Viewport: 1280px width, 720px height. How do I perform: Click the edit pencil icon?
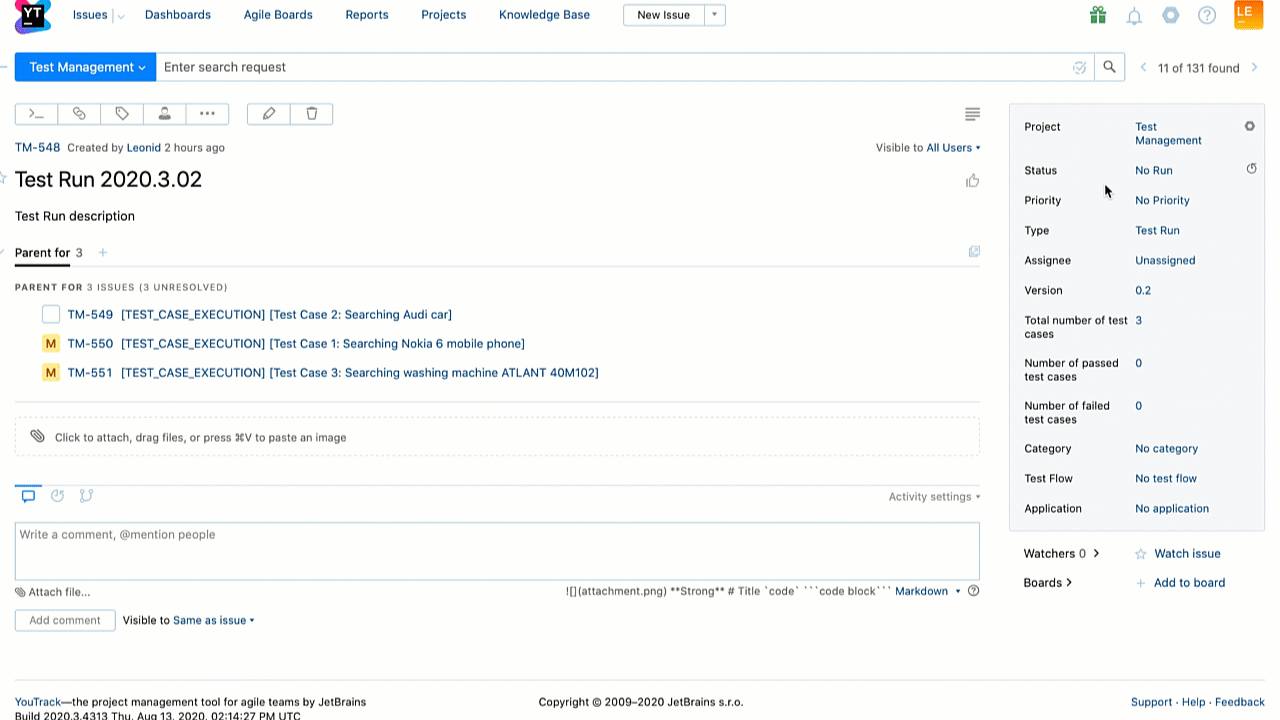tap(268, 114)
